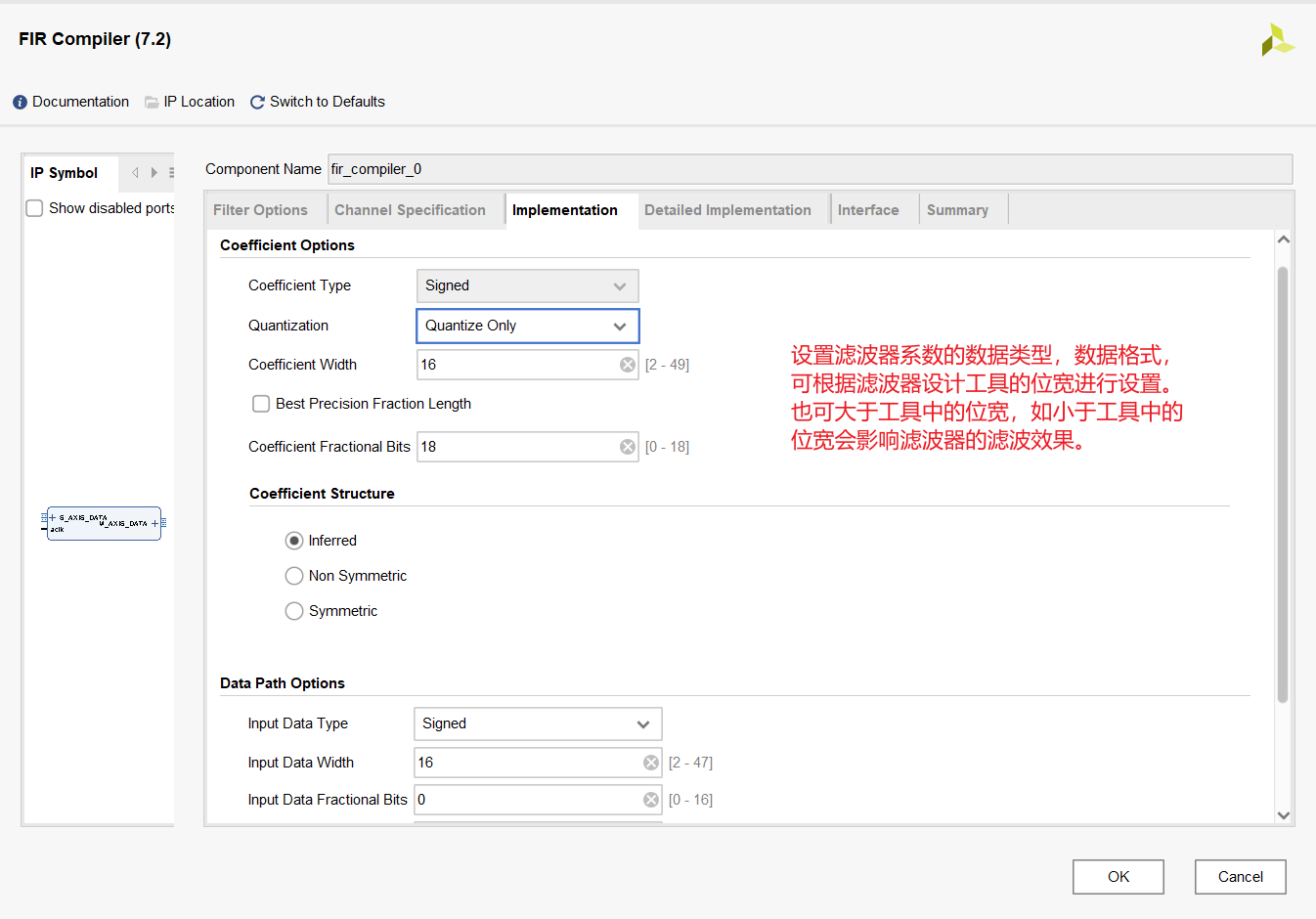Click the [2 - 47] range hint
1316x919 pixels.
coord(690,763)
